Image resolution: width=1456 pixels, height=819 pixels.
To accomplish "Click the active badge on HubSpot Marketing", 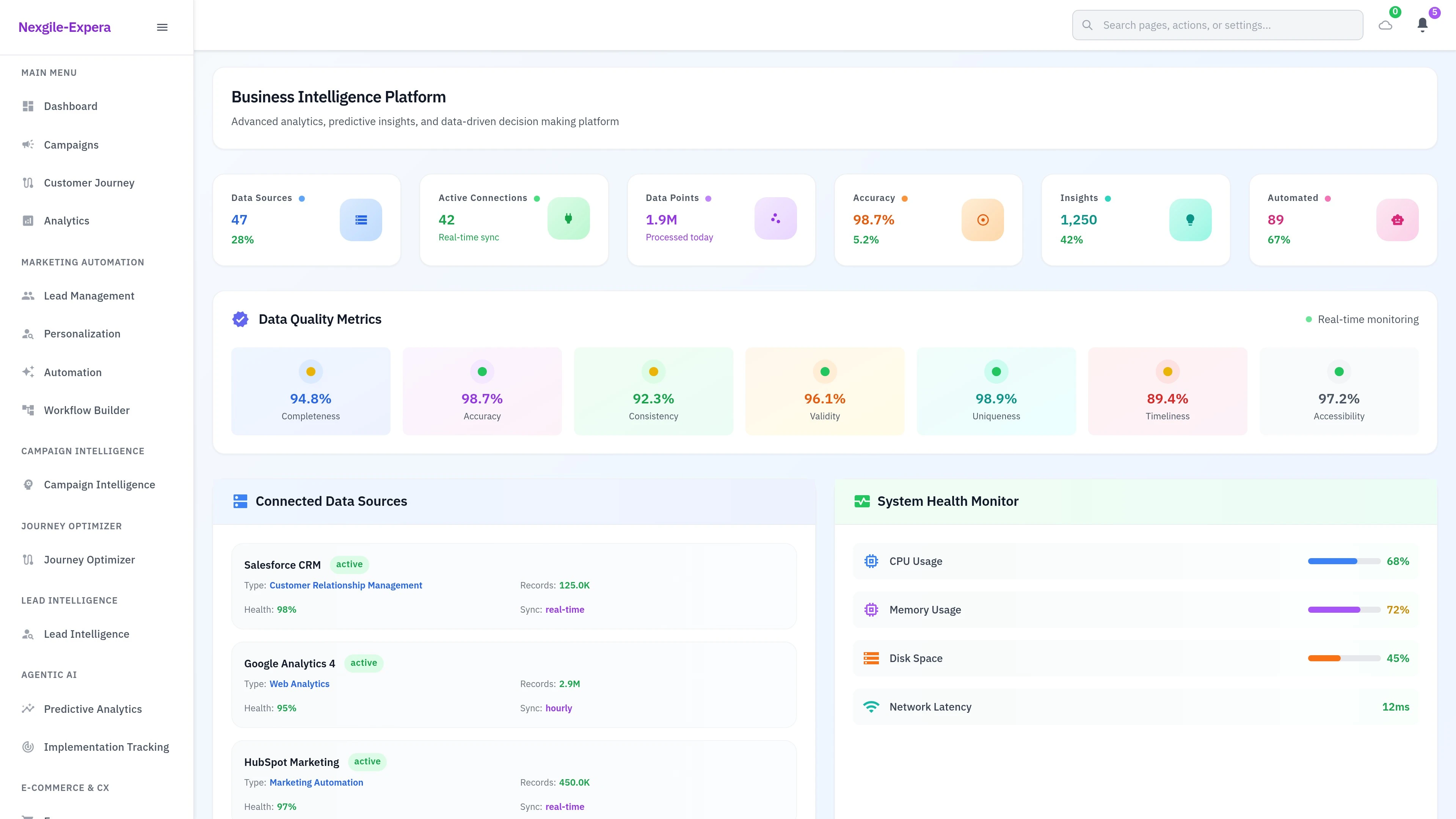I will 367,761.
